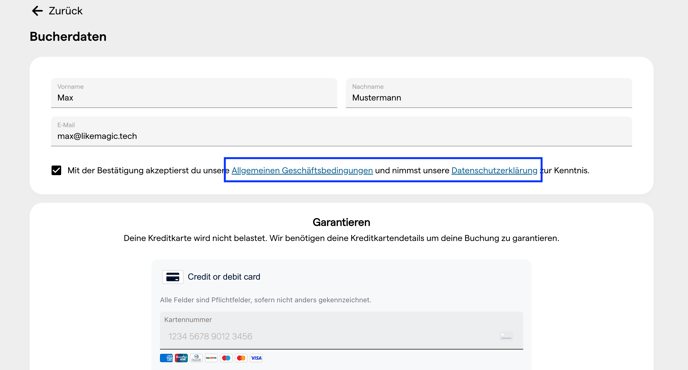Open the Allgemeinen Geschäftsbedingungen link
Viewport: 688px width, 370px height.
[x=302, y=170]
